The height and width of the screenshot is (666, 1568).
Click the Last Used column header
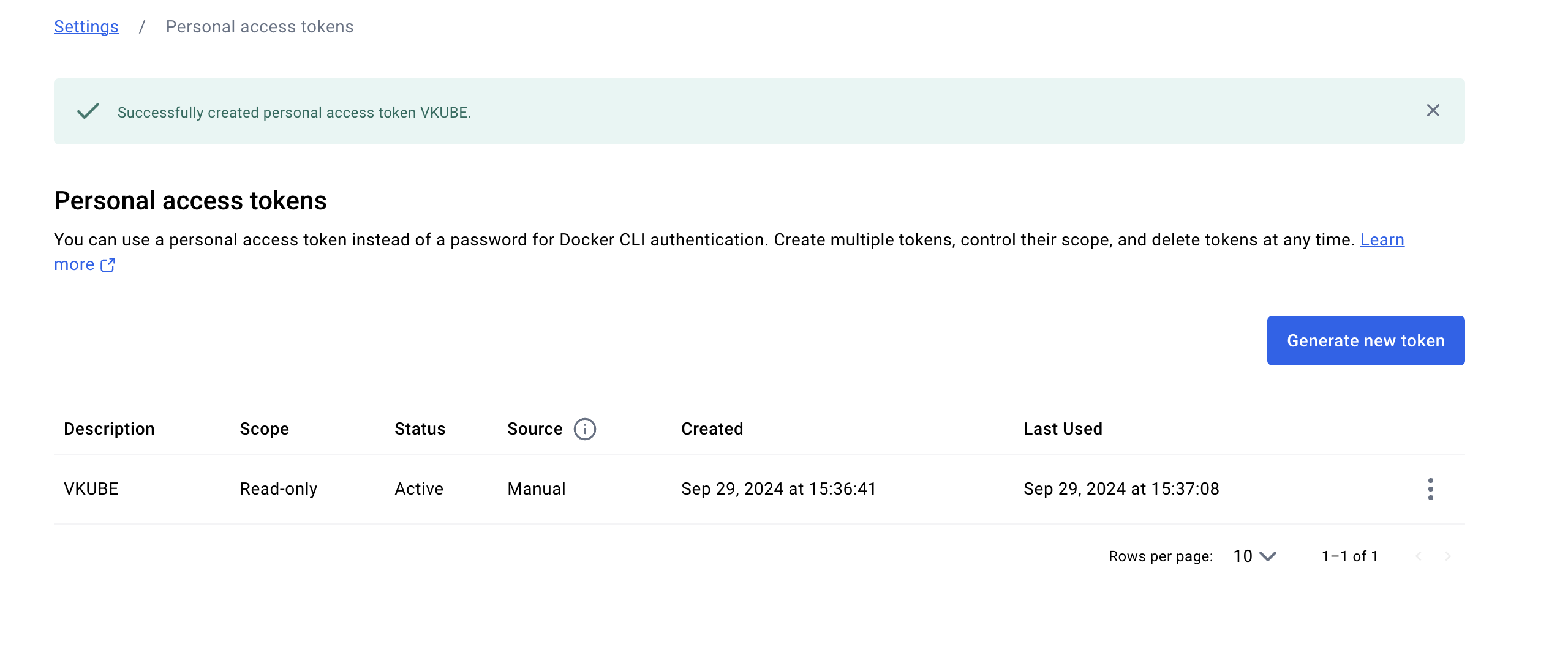1063,429
